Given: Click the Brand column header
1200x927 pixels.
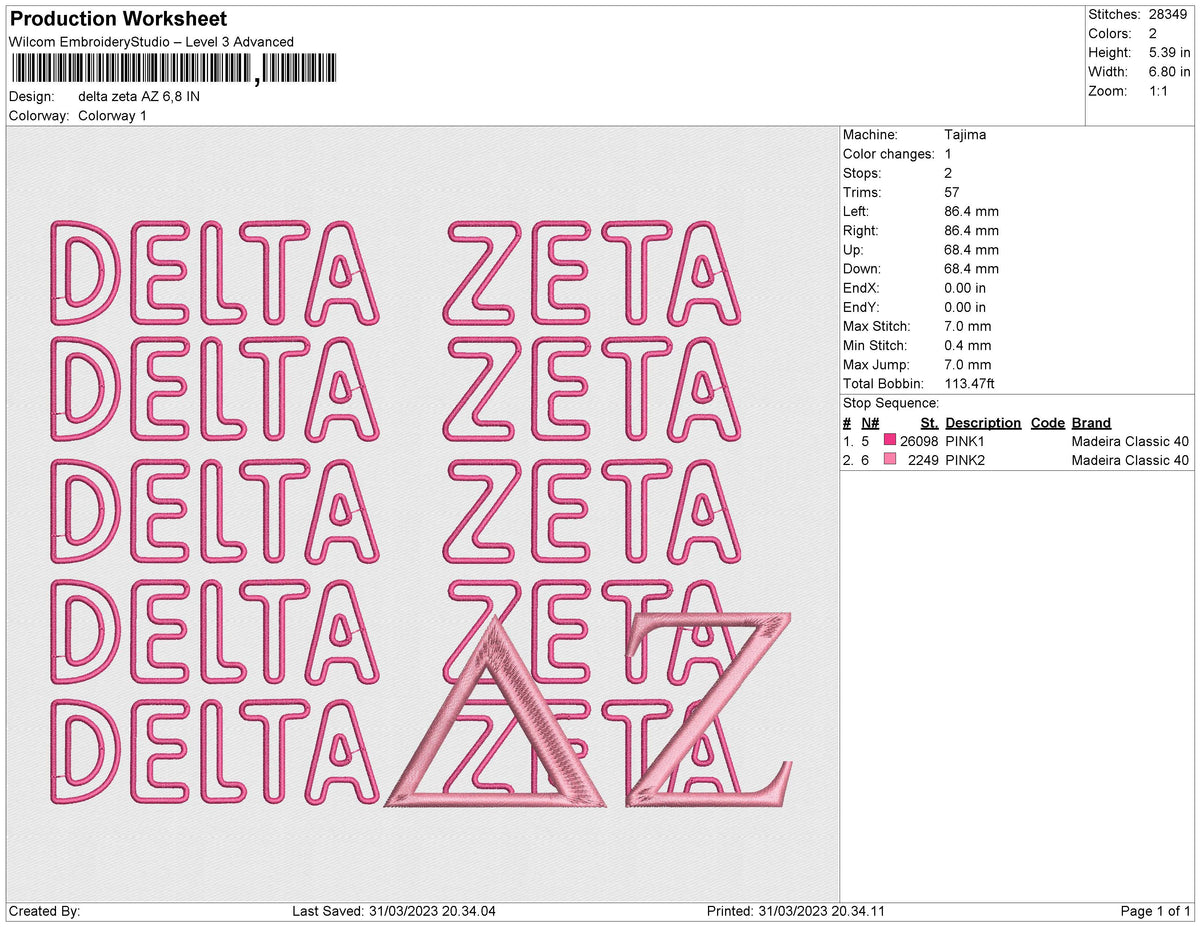Looking at the screenshot, I should tap(1091, 422).
